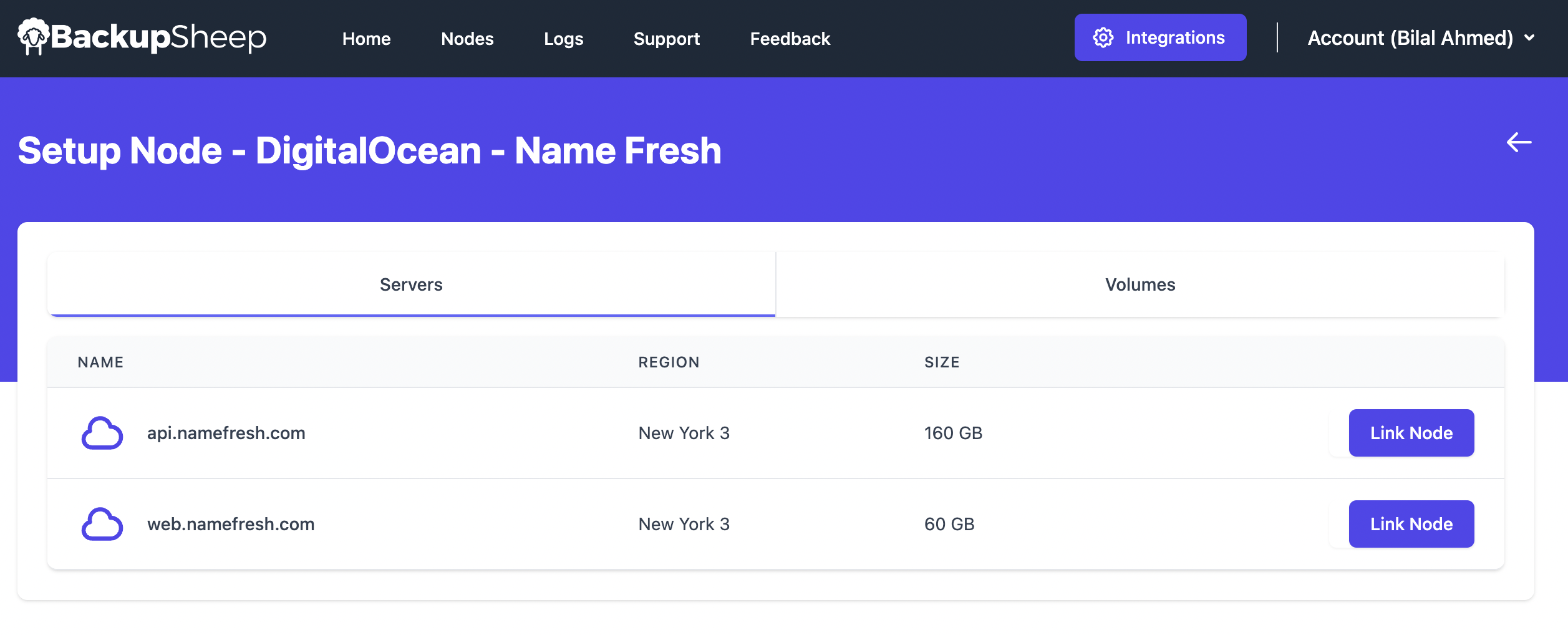The image size is (1568, 635).
Task: Go to the Nodes page
Action: click(x=467, y=39)
